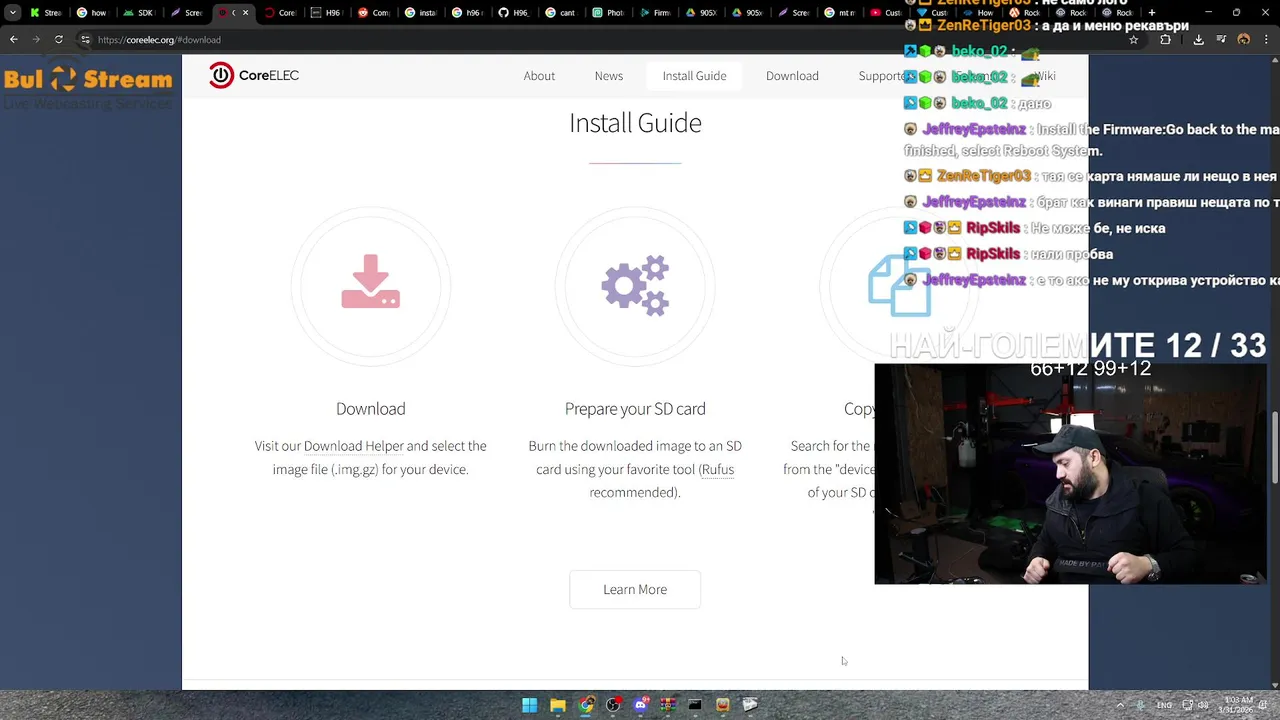Reload the page with the refresh icon

click(59, 40)
